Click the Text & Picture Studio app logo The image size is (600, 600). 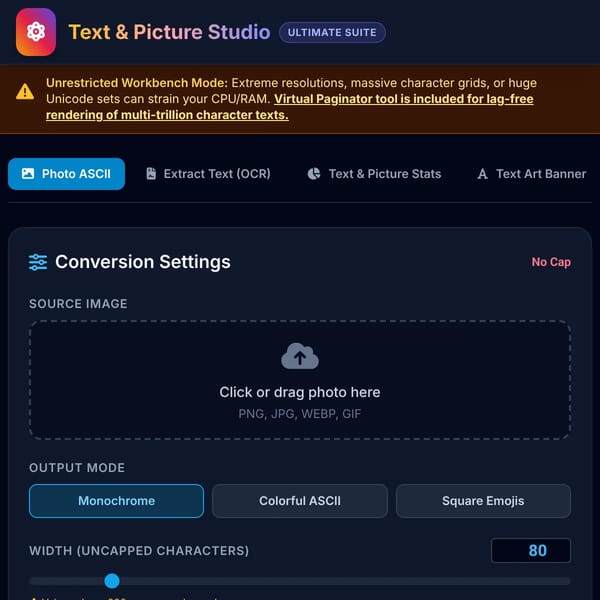pos(36,32)
